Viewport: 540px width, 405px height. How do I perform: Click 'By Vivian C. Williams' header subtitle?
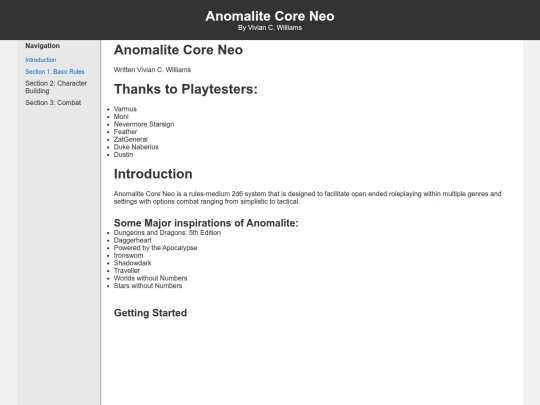pyautogui.click(x=270, y=28)
